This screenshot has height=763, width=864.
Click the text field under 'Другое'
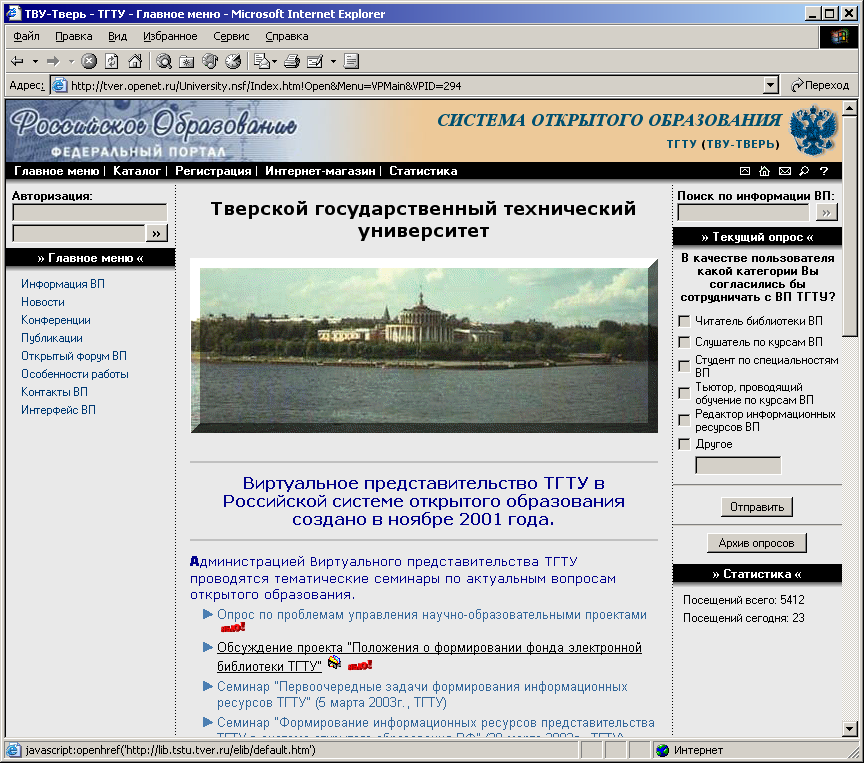click(738, 466)
